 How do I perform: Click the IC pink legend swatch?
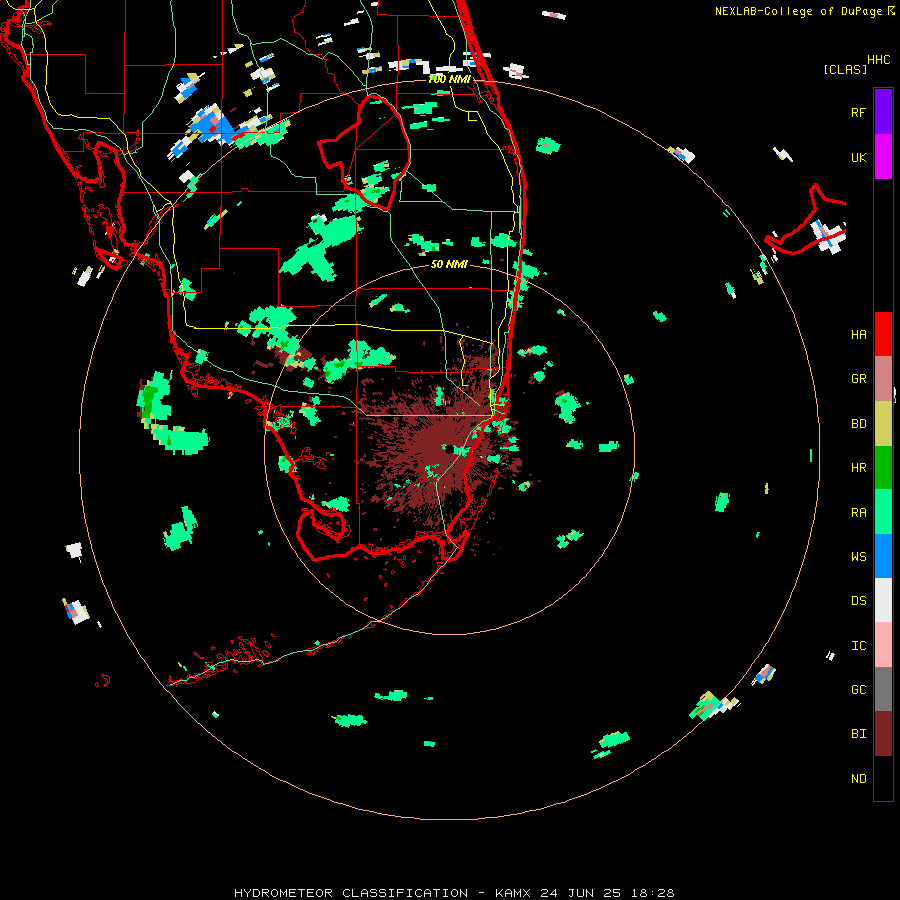tap(883, 645)
